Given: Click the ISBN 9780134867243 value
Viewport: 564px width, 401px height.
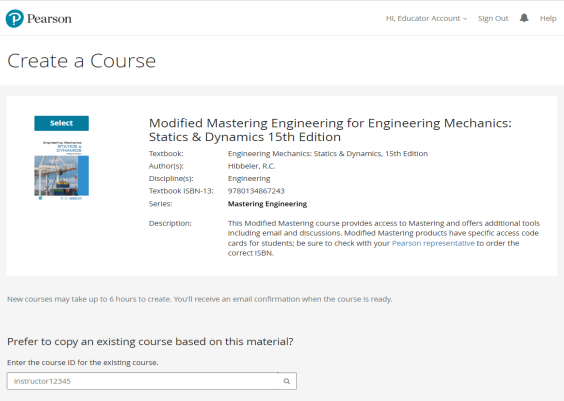Looking at the screenshot, I should coord(256,191).
